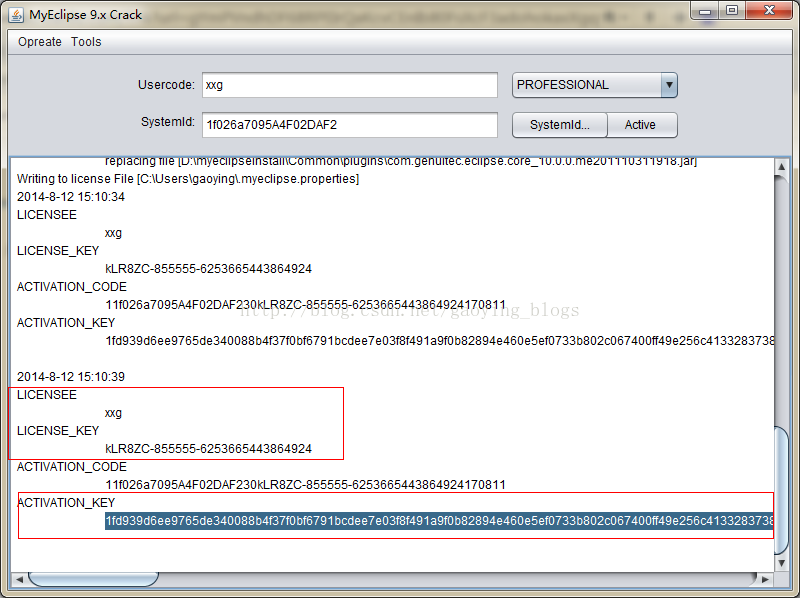Image resolution: width=800 pixels, height=598 pixels.
Task: Click the 'Writing to license File' line
Action: (188, 179)
